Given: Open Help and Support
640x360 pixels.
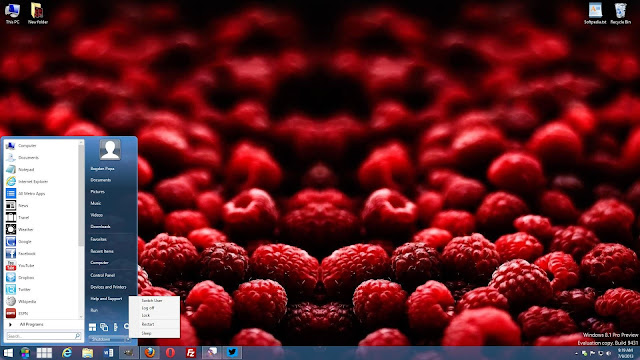Looking at the screenshot, I should click(106, 299).
